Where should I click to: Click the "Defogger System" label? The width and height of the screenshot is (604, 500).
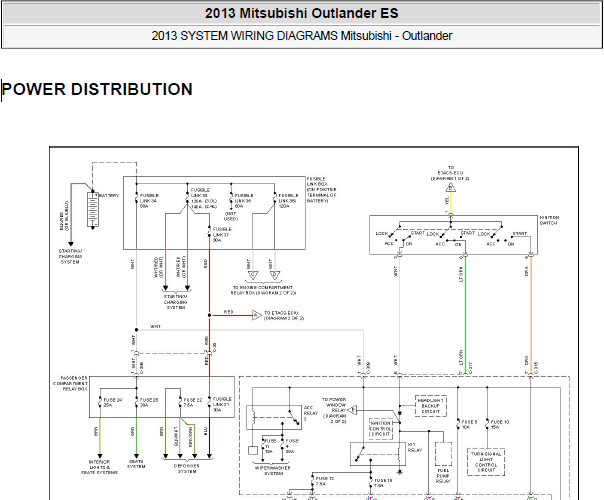pyautogui.click(x=187, y=468)
